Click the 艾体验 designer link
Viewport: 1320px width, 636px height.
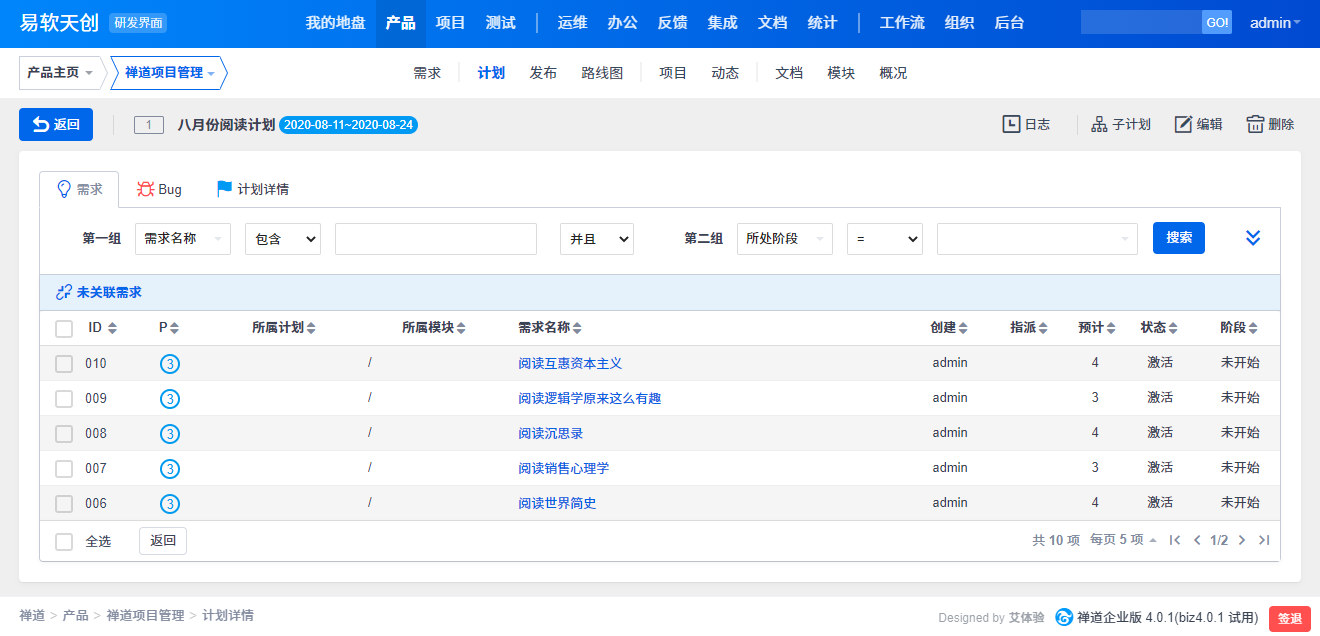(x=1026, y=618)
